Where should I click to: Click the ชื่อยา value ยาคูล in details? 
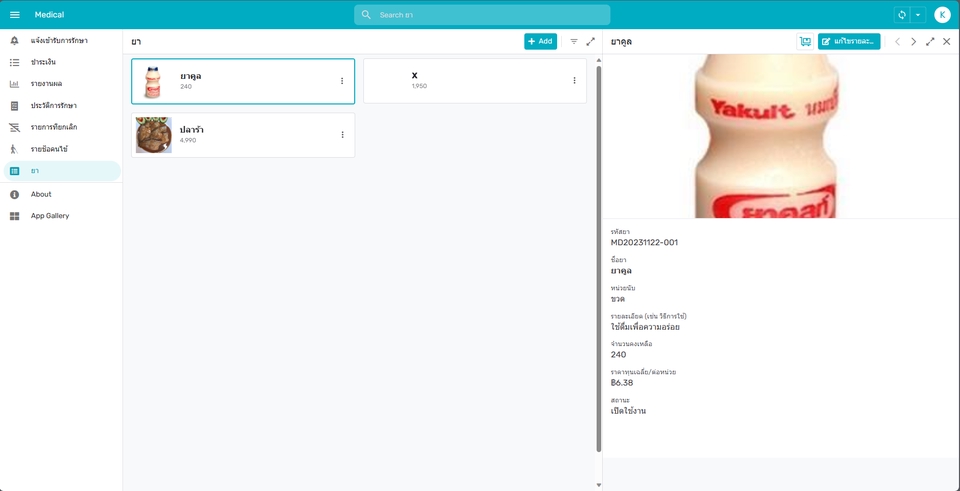[x=621, y=271]
